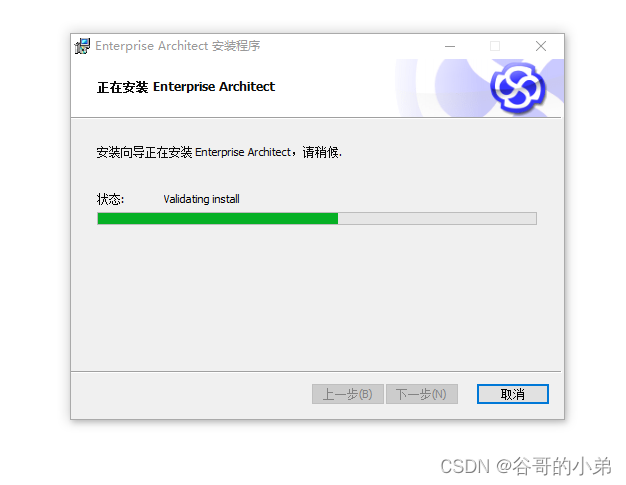Click empty footer area left of 上一步(B)

point(192,394)
